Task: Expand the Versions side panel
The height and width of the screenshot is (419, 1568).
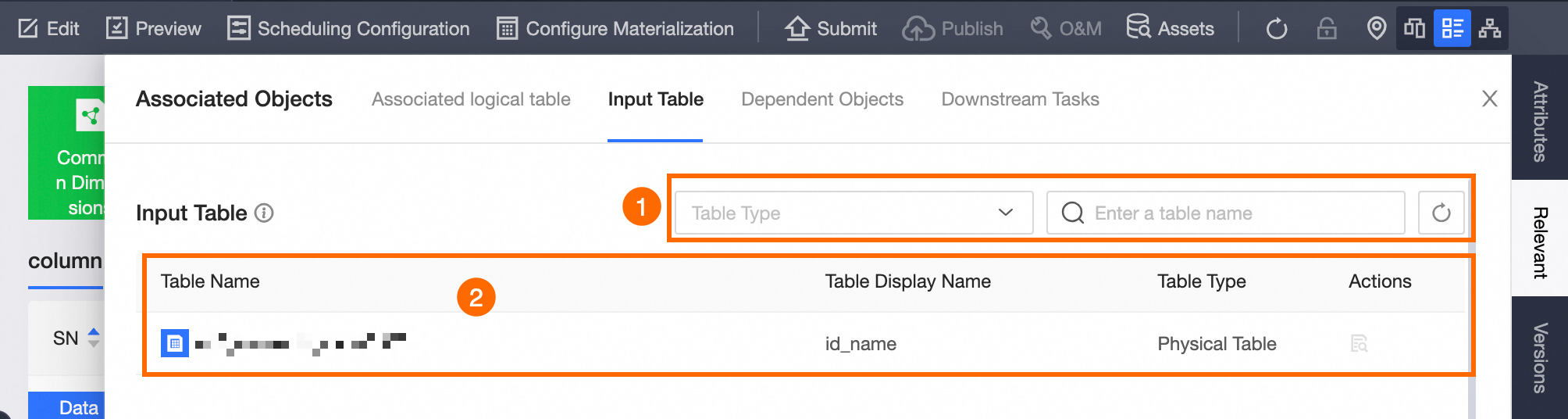Action: 1540,357
